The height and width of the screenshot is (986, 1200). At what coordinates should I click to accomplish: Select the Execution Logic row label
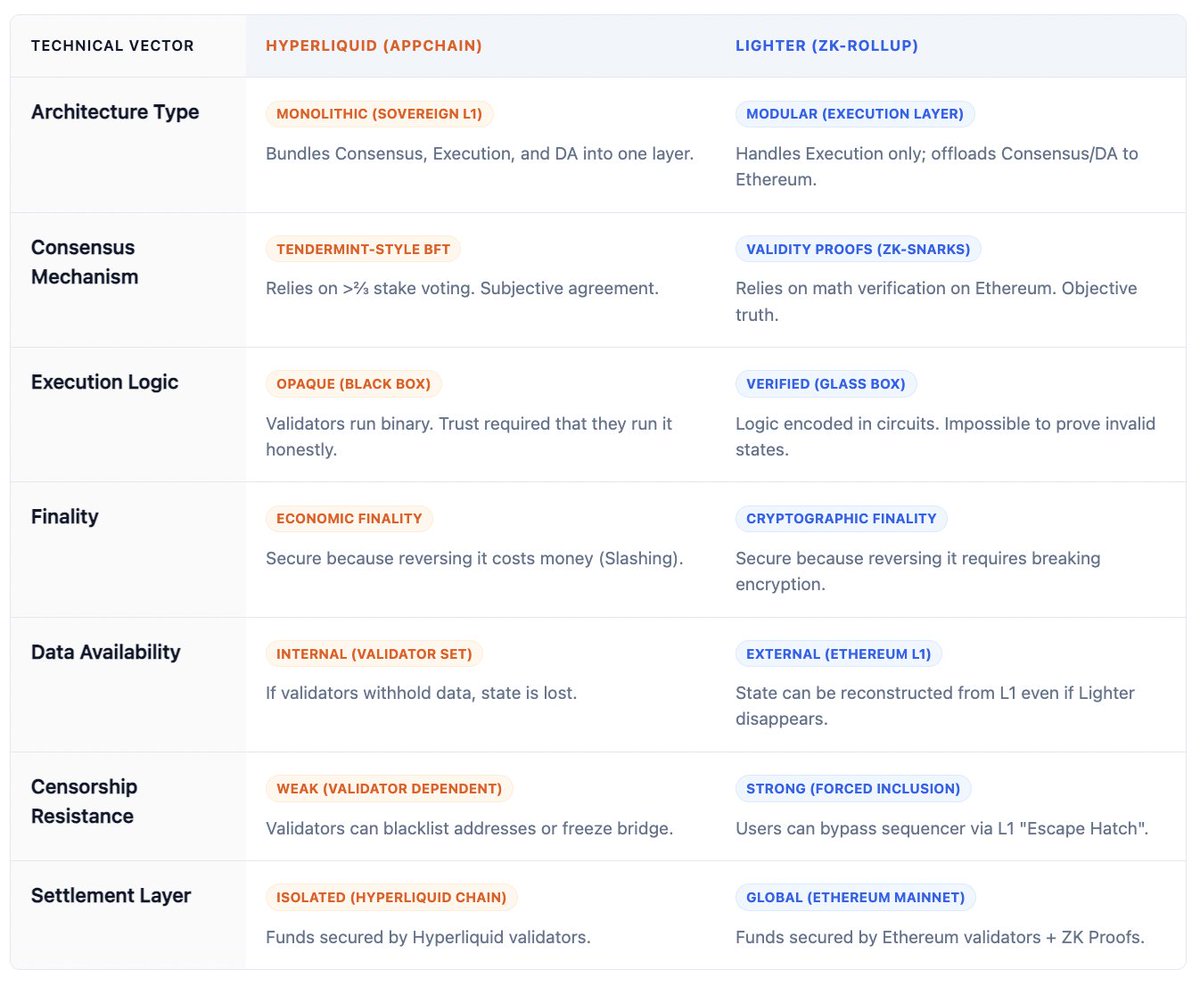[105, 382]
